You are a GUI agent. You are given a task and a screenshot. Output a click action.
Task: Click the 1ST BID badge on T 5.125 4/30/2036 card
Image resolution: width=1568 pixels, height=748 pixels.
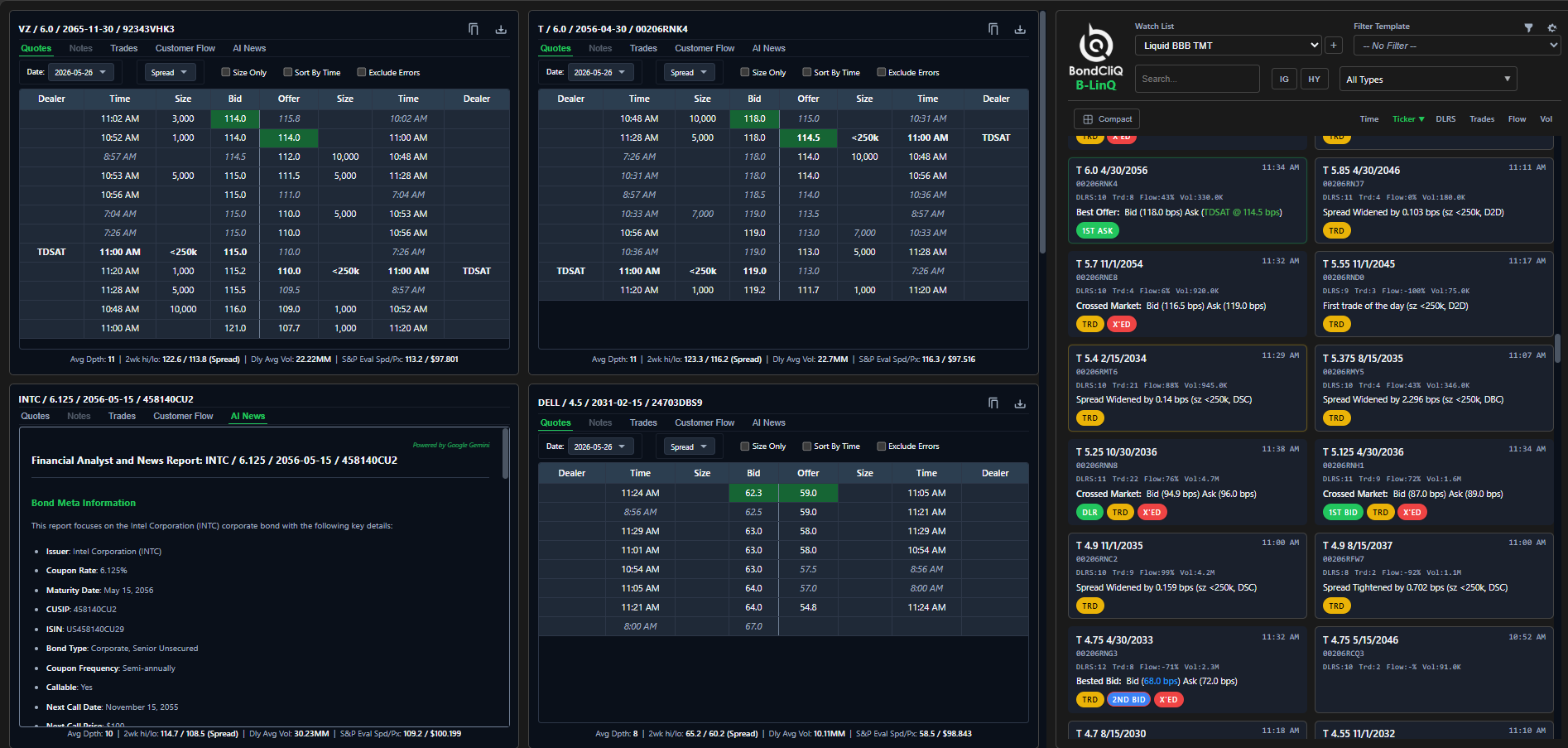tap(1343, 512)
